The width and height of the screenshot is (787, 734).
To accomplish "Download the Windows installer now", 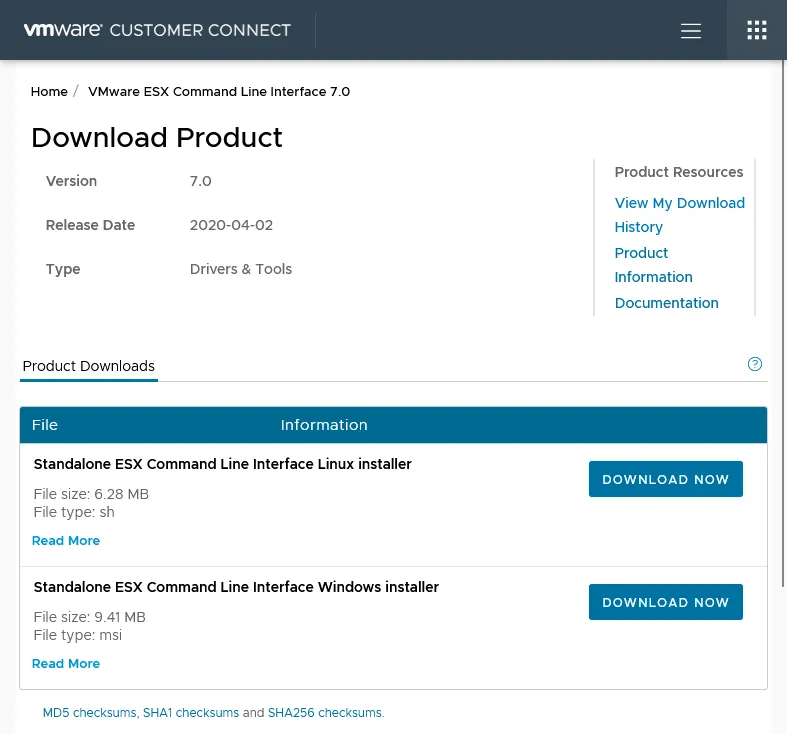I will pos(666,602).
